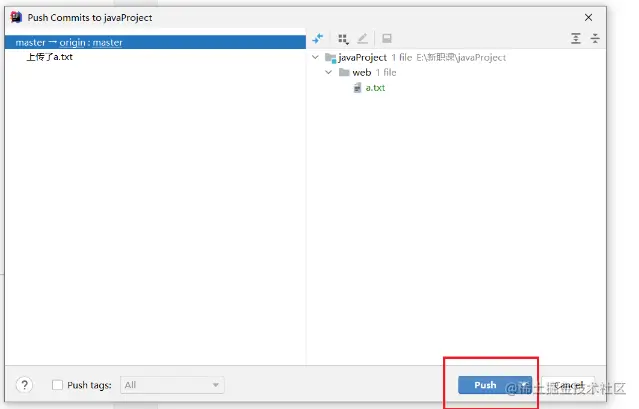
Task: Collapse the web folder node
Action: [x=329, y=72]
